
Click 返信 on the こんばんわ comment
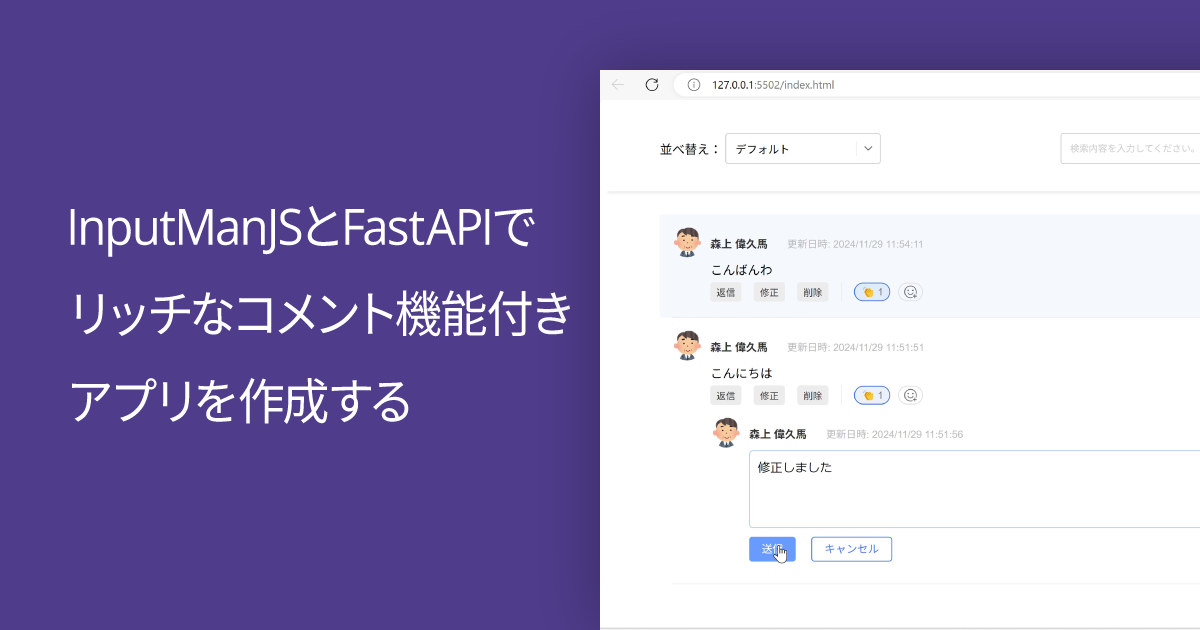(x=726, y=291)
